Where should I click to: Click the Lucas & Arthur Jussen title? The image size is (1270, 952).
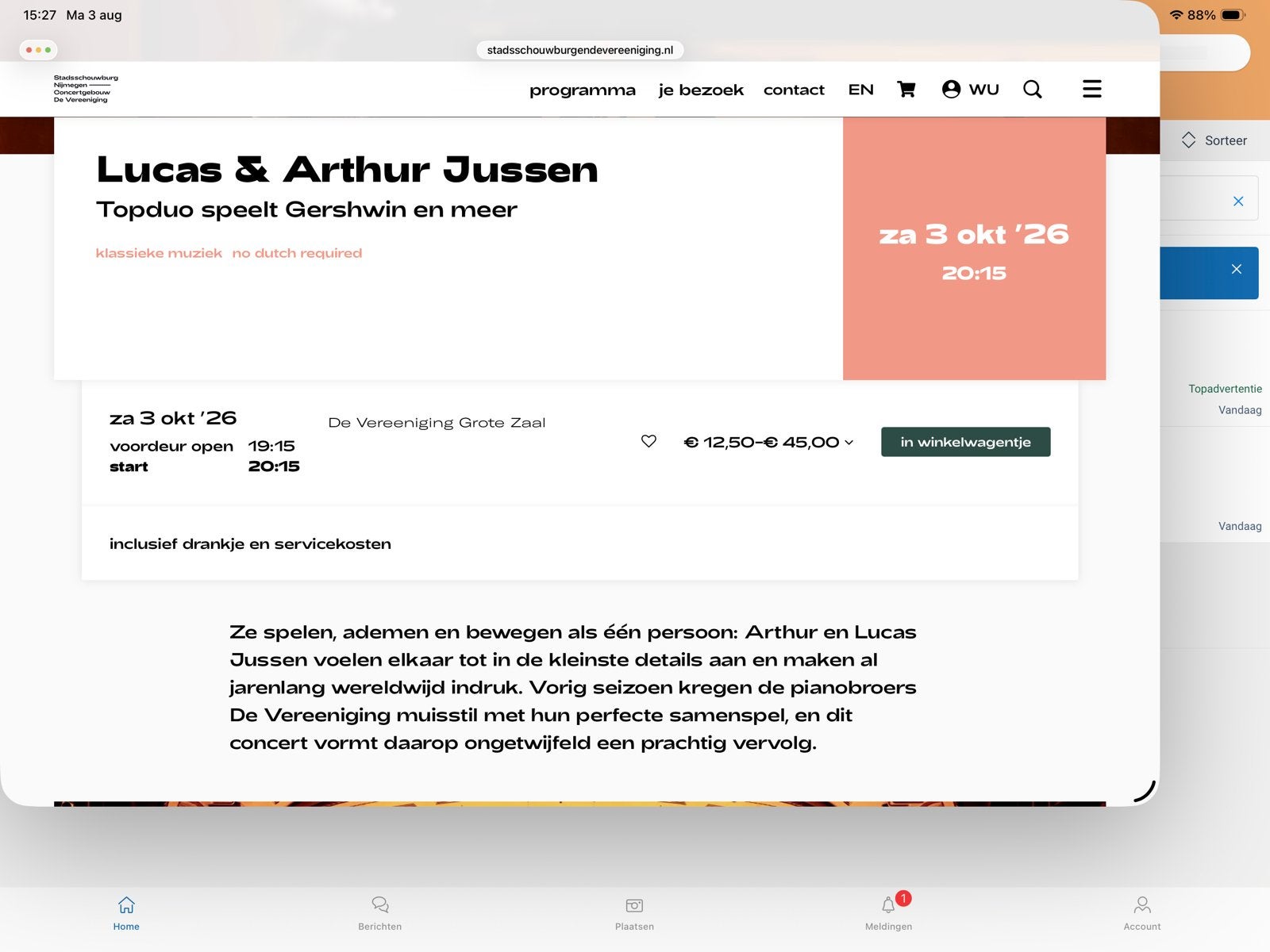pos(347,169)
